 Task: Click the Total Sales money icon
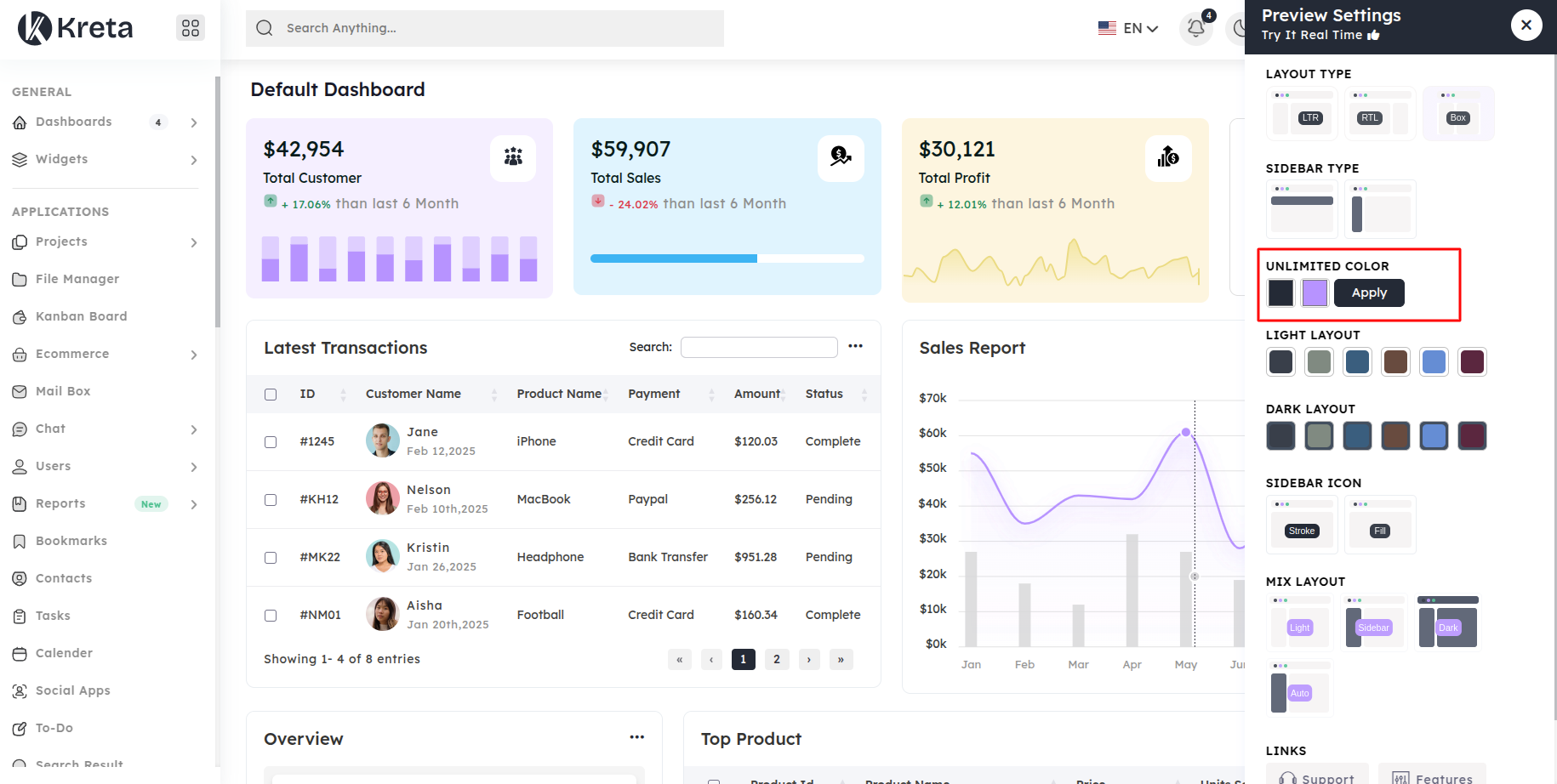click(841, 157)
